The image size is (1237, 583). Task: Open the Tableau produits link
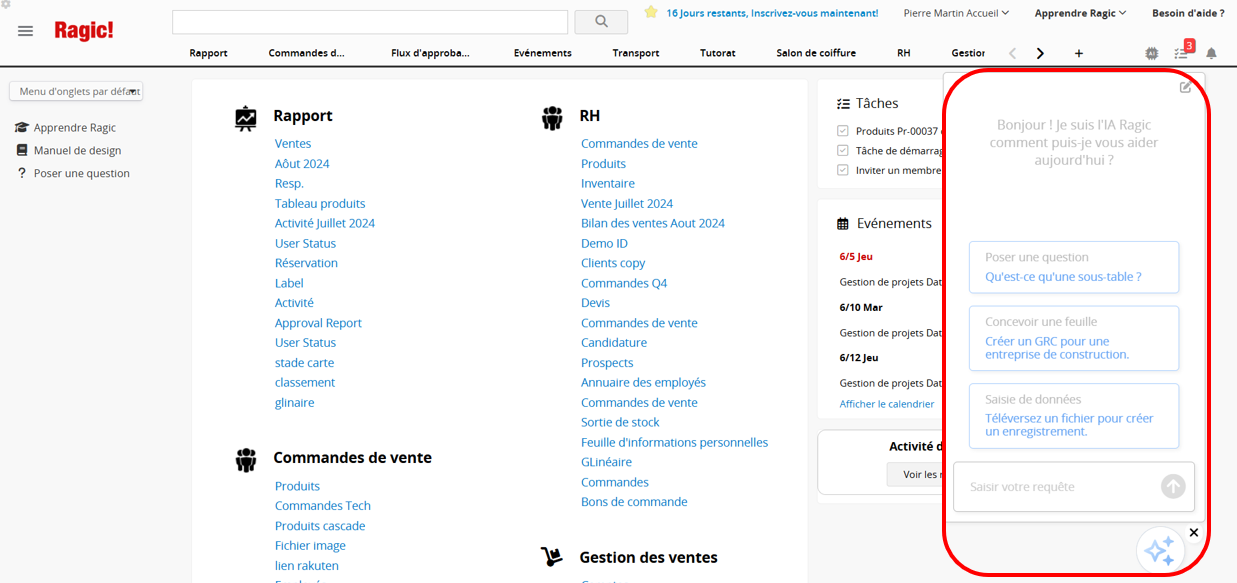(x=320, y=204)
